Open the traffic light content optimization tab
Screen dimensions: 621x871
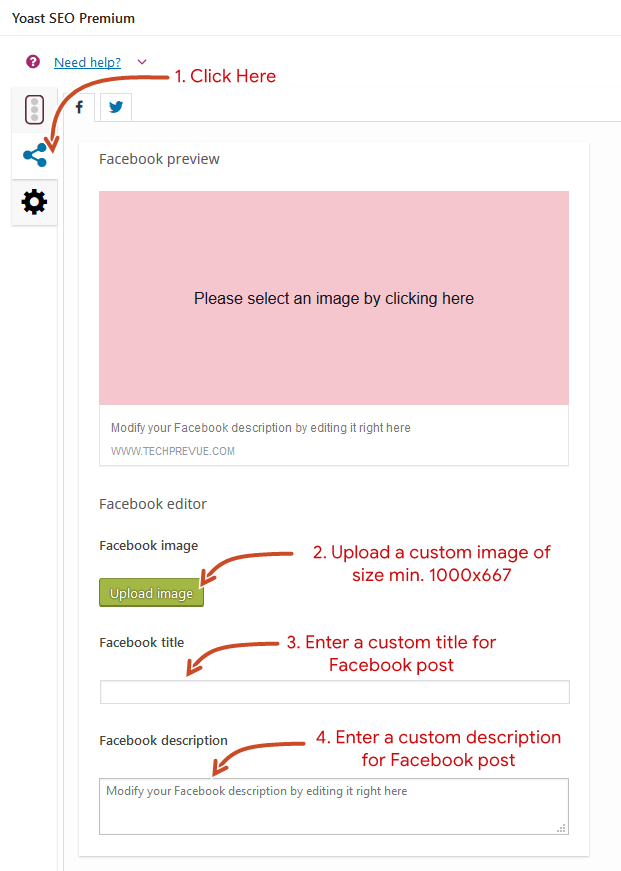coord(34,109)
